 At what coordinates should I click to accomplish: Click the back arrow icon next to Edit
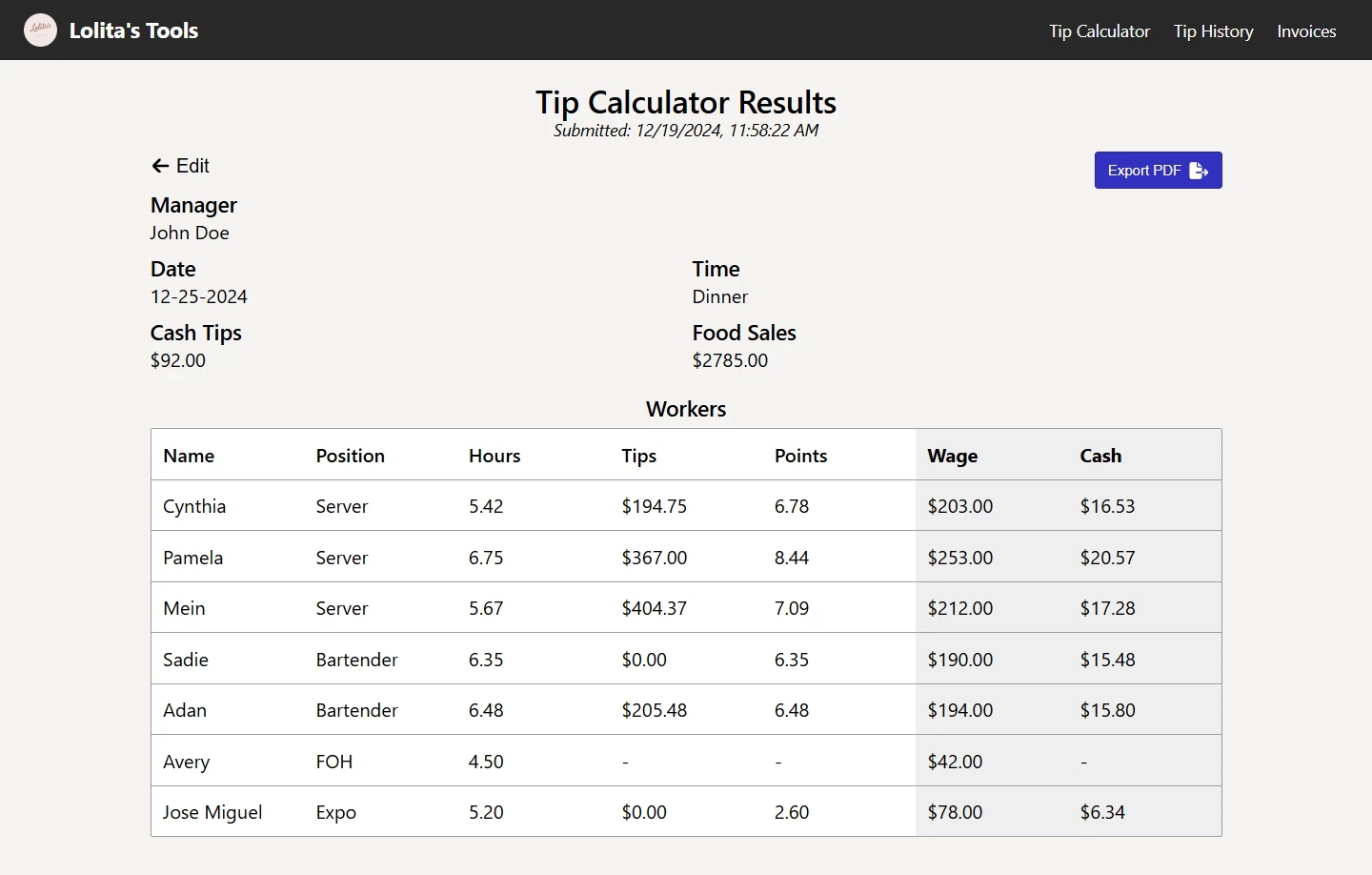click(158, 166)
